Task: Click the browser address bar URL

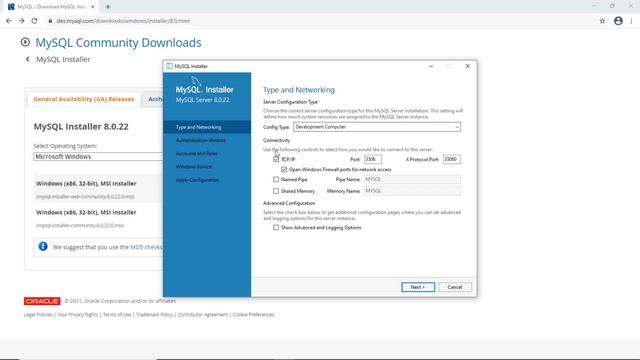Action: click(123, 21)
